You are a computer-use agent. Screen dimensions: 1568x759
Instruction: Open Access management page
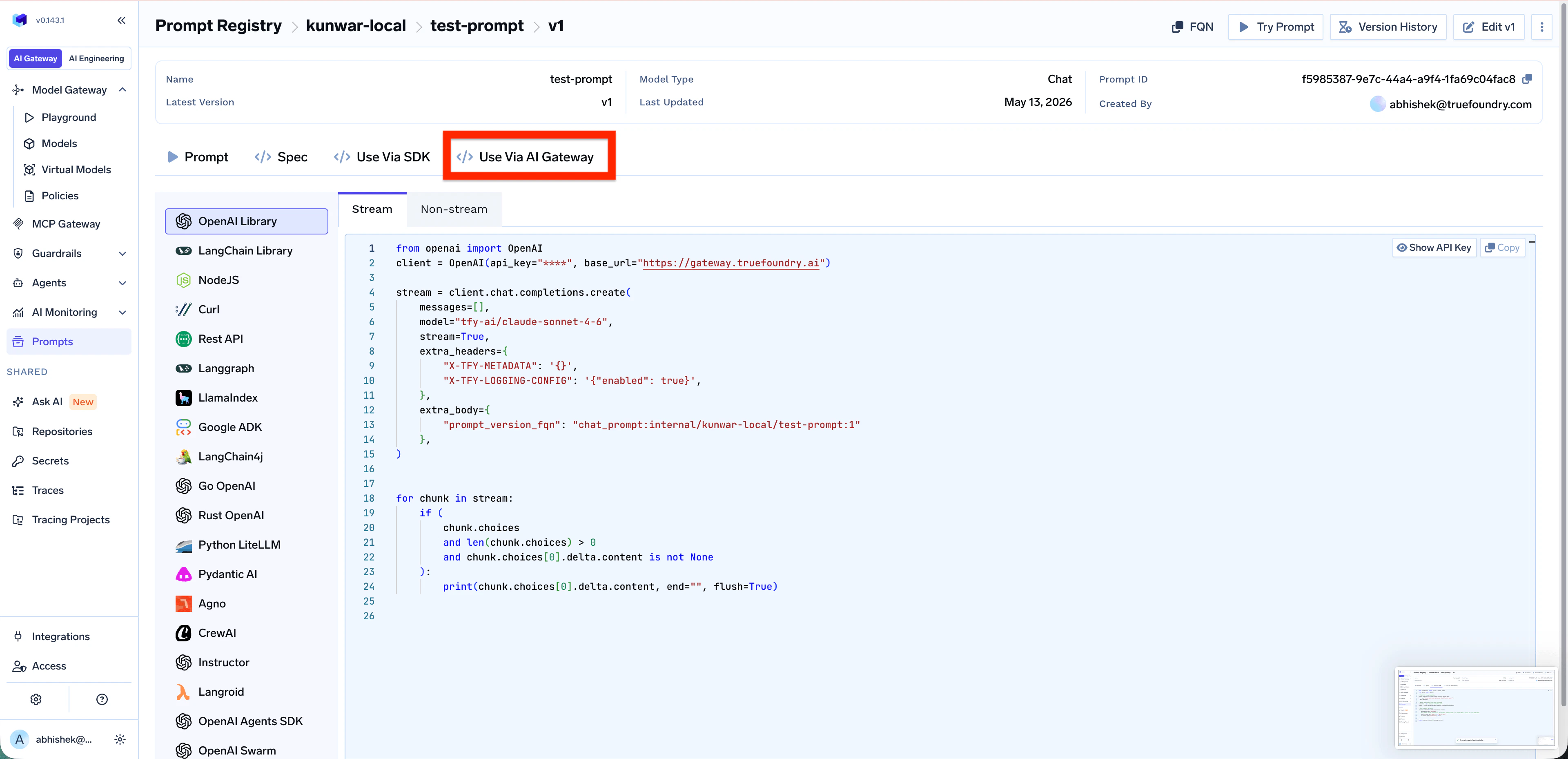click(49, 666)
